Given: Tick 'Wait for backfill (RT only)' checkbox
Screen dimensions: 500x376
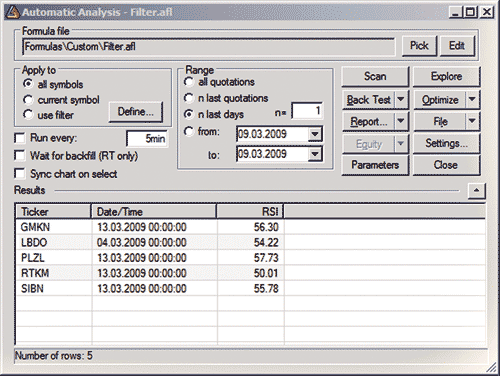Looking at the screenshot, I should tap(20, 155).
